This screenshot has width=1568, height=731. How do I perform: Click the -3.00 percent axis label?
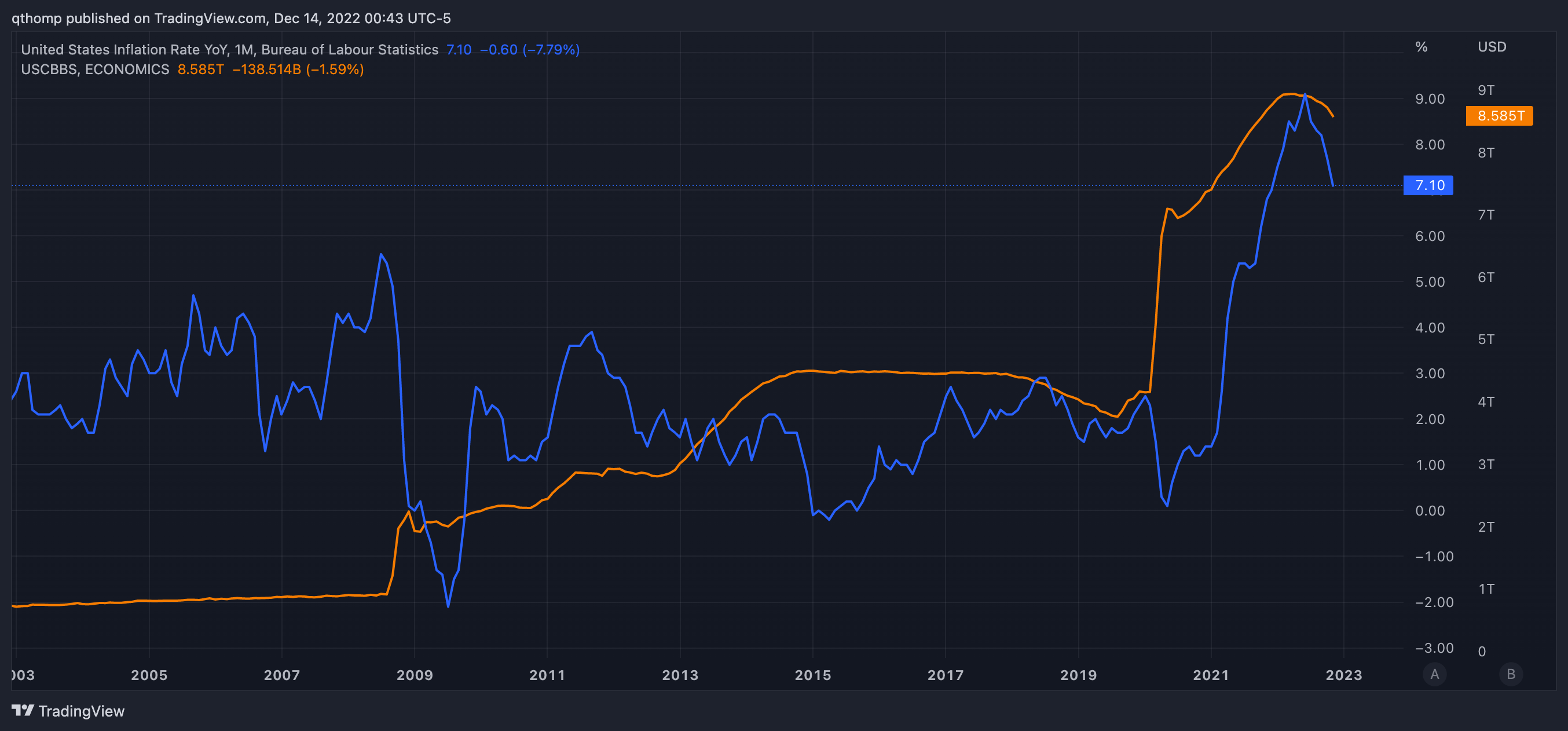click(x=1434, y=648)
